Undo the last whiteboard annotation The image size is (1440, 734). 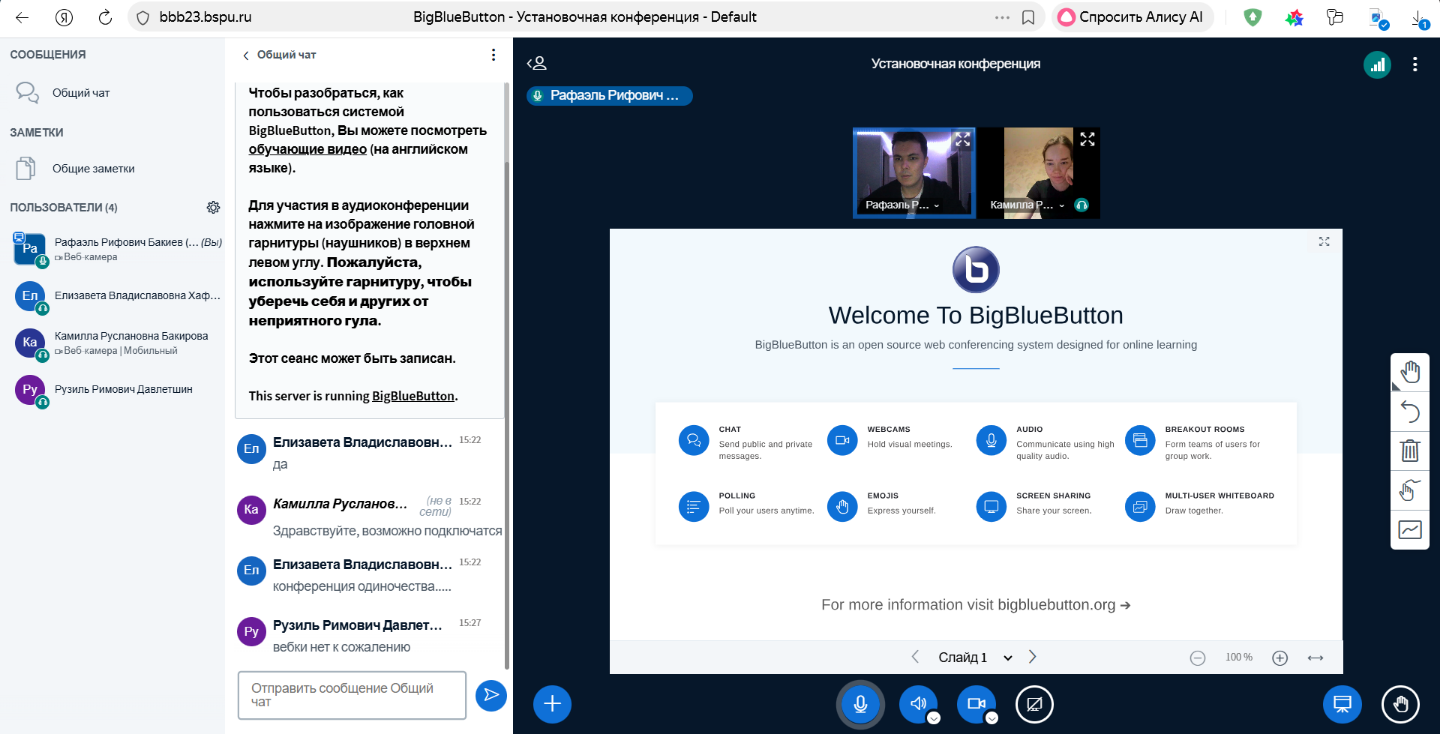1410,411
